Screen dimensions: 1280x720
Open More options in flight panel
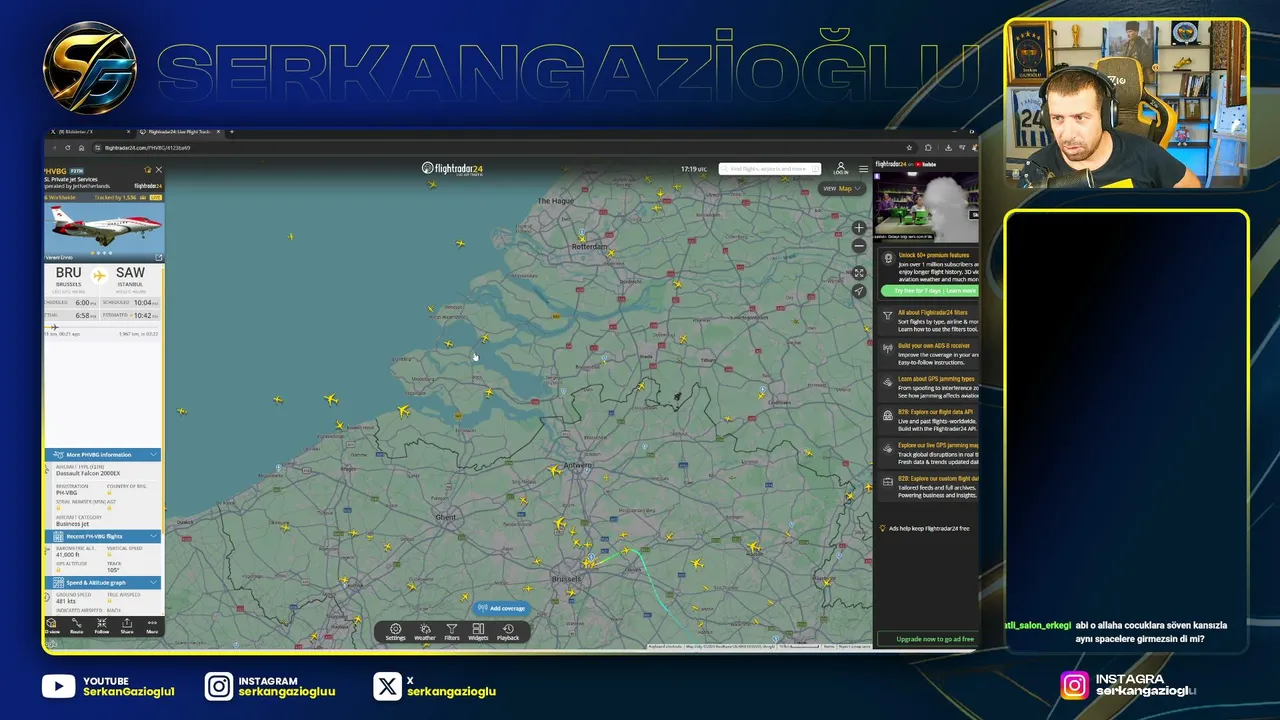(x=152, y=626)
